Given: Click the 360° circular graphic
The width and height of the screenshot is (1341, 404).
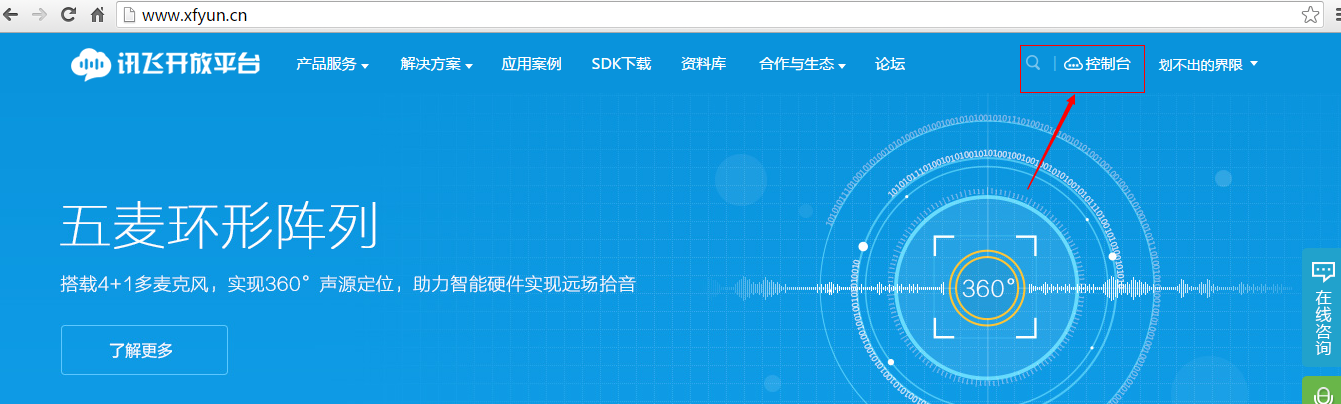Looking at the screenshot, I should click(x=987, y=288).
